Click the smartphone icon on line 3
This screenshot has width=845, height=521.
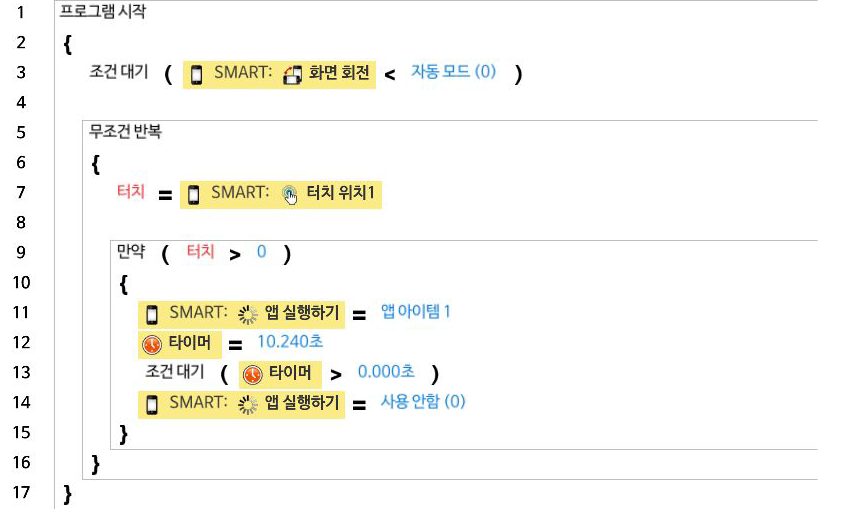(196, 74)
